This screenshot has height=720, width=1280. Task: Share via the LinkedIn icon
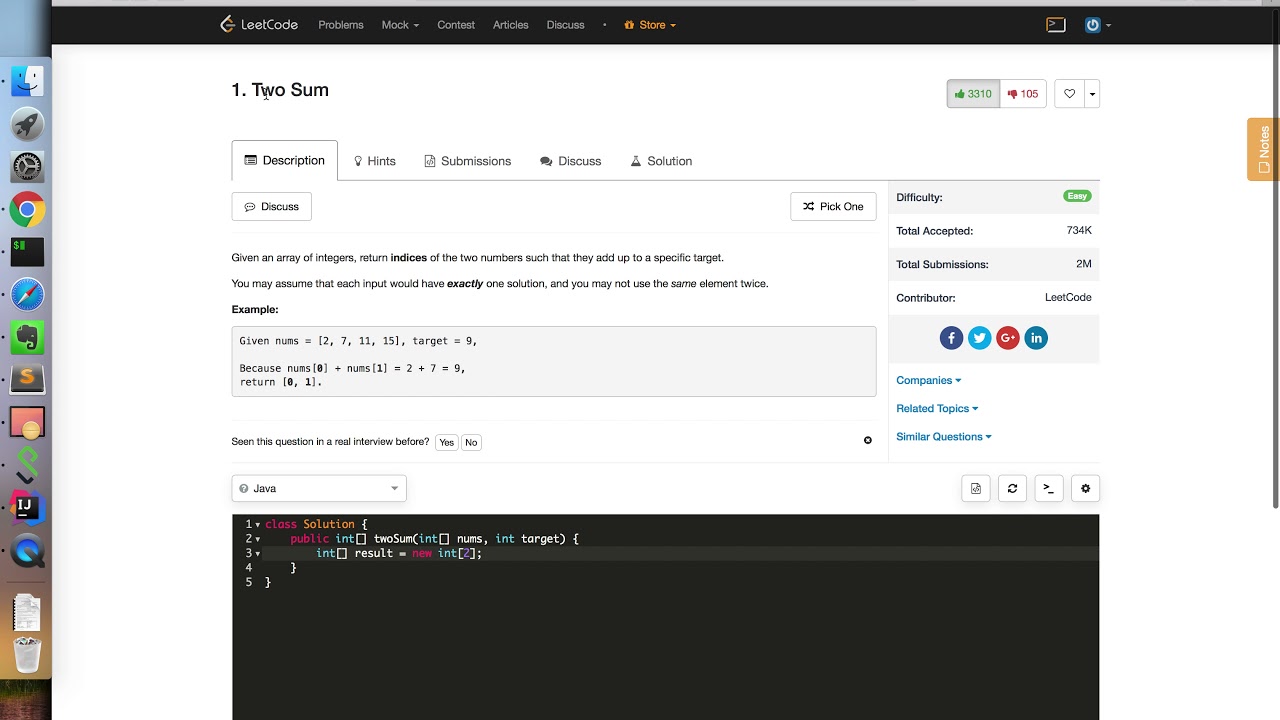pos(1036,338)
